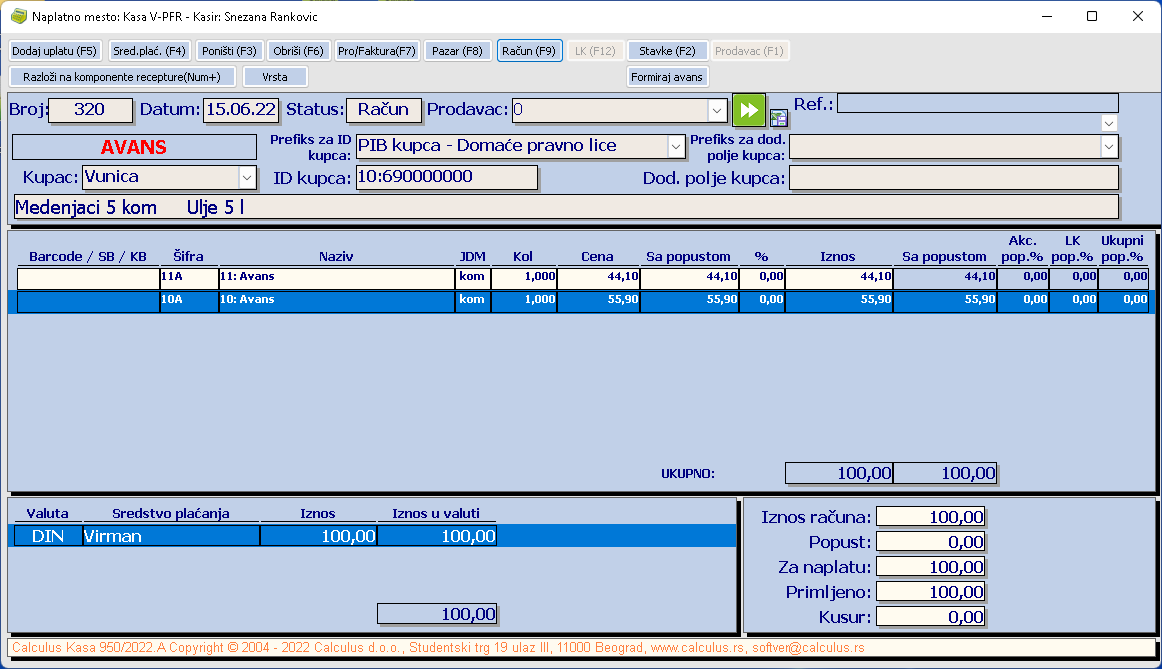Click the ID kupca input field
The width and height of the screenshot is (1162, 669).
(x=446, y=178)
